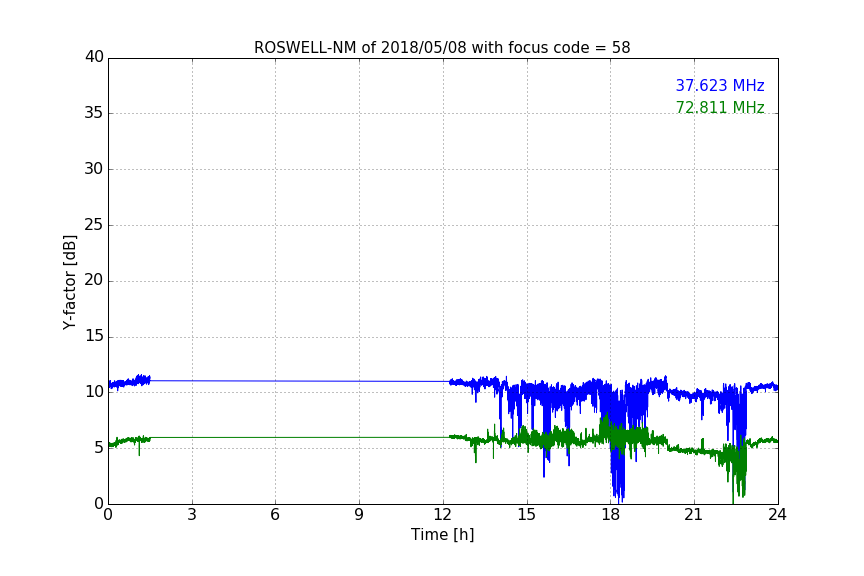Click the 'Y-factor [dB]' axis label
Viewport: 864px width, 576px height.
click(69, 282)
